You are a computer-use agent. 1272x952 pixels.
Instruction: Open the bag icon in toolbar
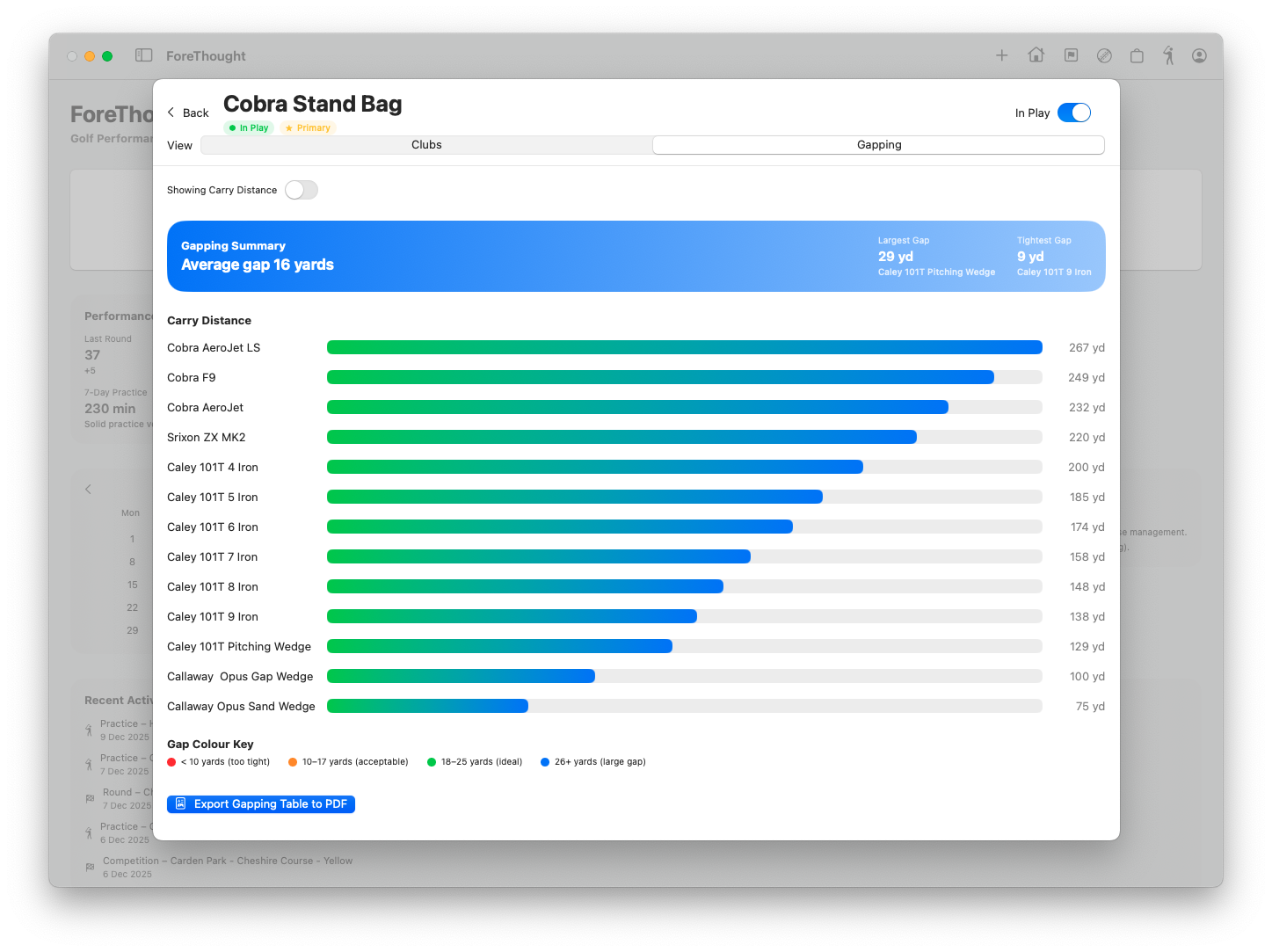pos(1137,55)
